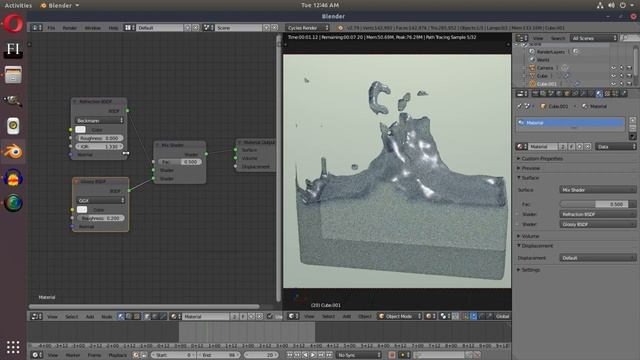Toggle visibility eye for Cube.001
Screen dimensions: 640x360
click(613, 84)
